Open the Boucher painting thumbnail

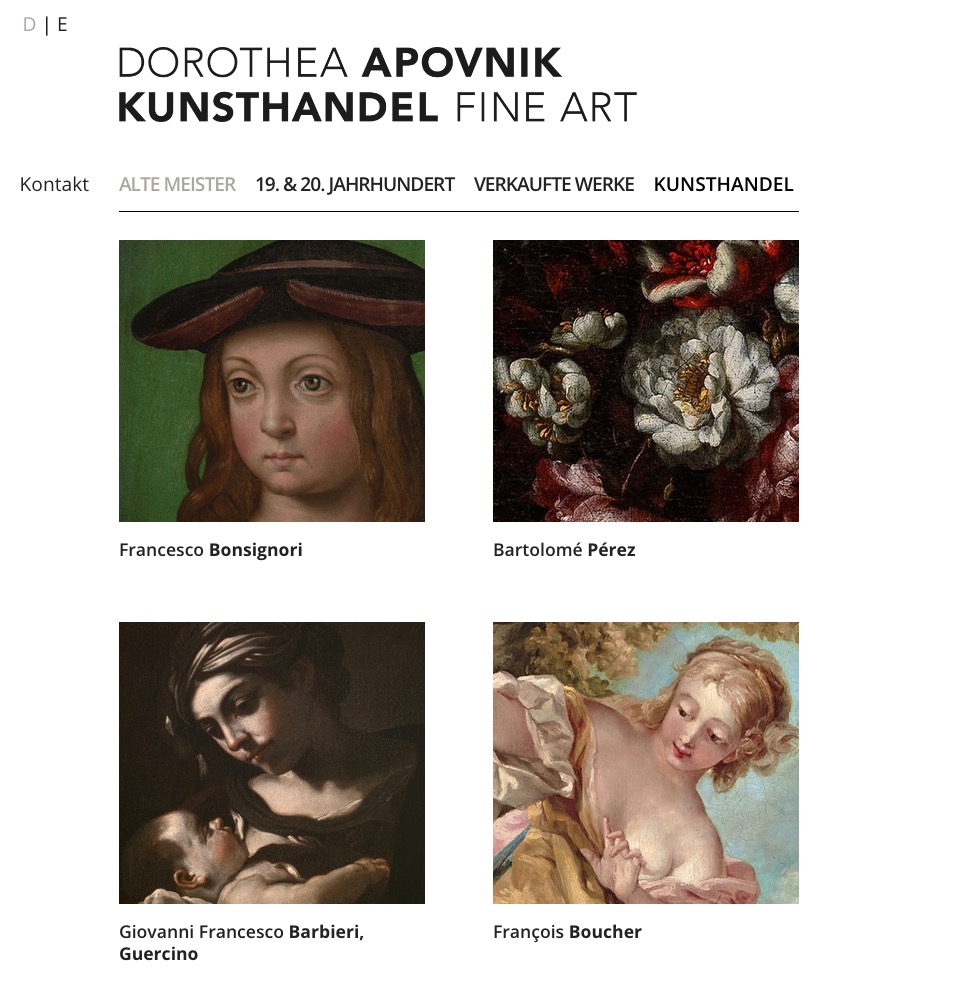click(x=645, y=763)
